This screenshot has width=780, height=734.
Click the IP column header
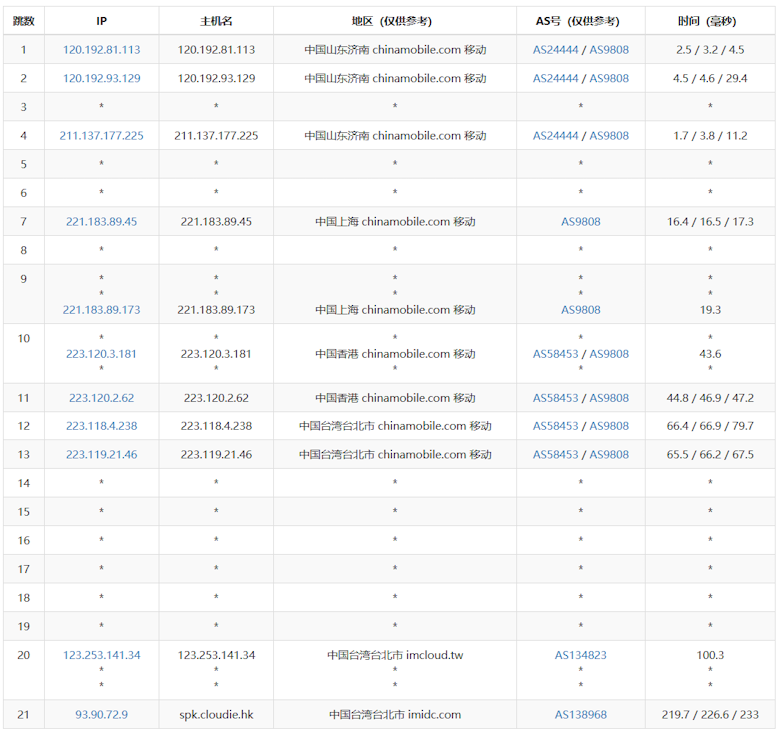[101, 21]
